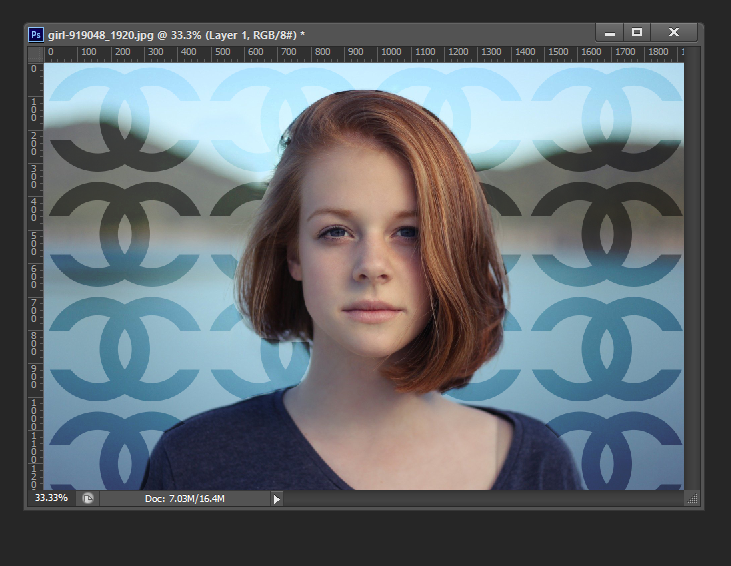Viewport: 731px width, 566px height.
Task: Click the Doc: 7.03M/16.4M status readout
Action: [185, 499]
